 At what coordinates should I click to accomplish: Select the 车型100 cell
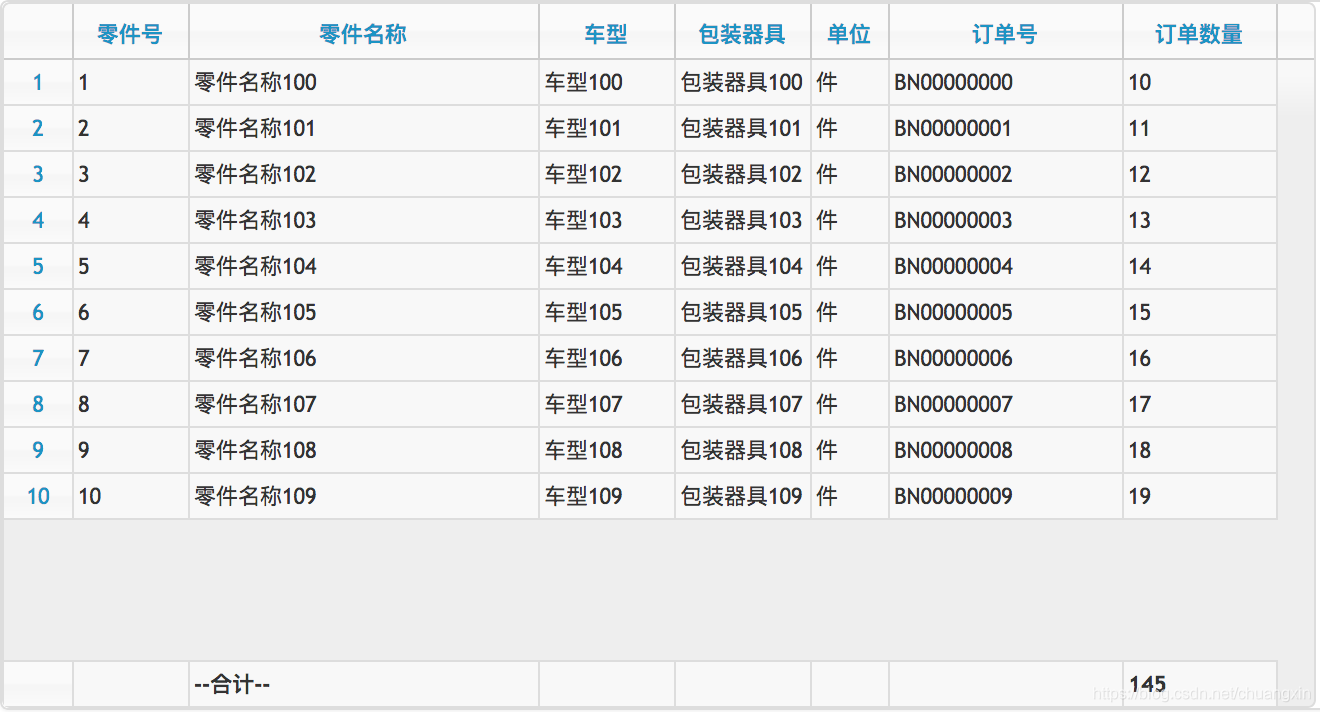[x=607, y=82]
